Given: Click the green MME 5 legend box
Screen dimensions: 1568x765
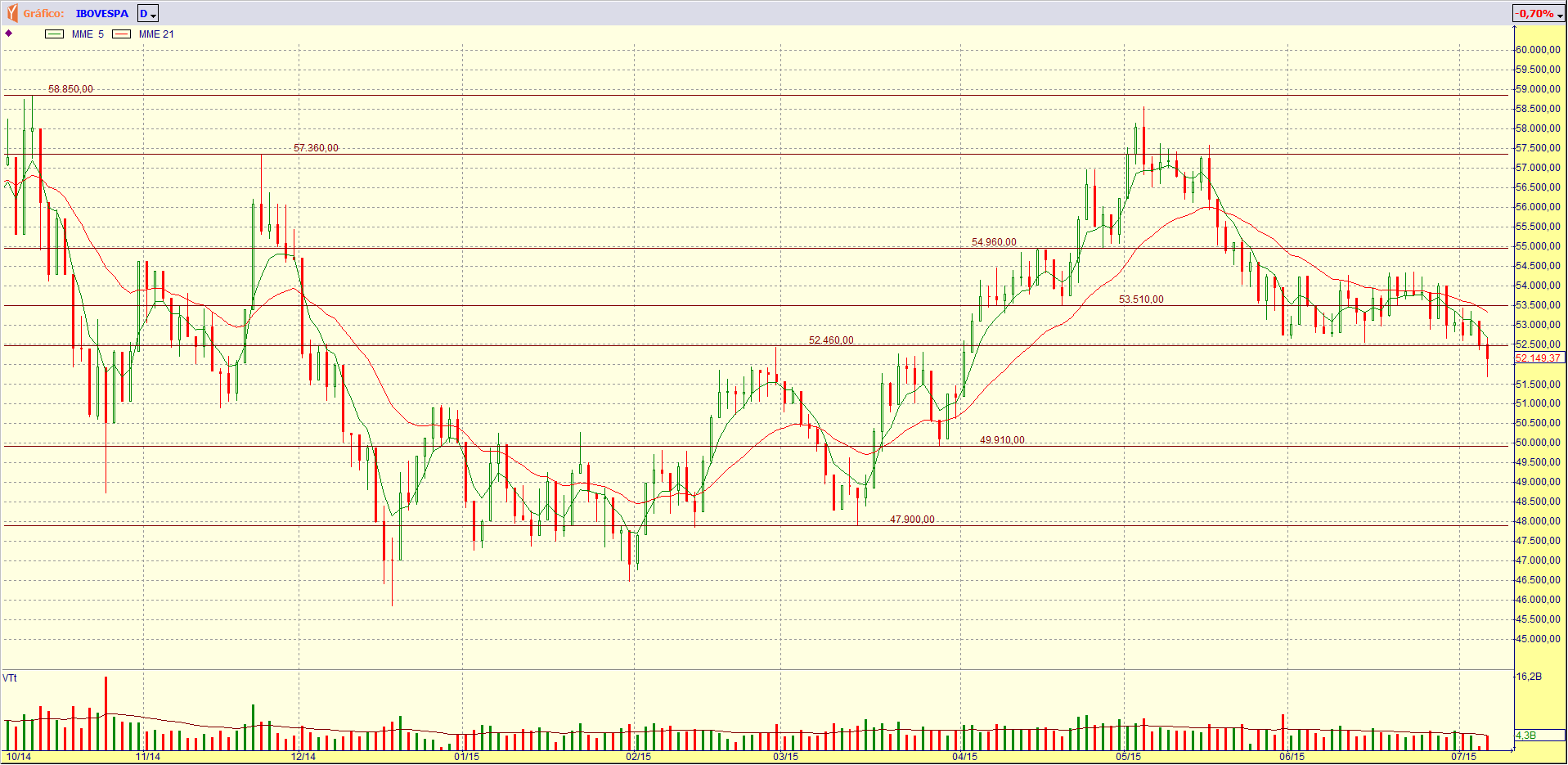Looking at the screenshot, I should (x=55, y=34).
